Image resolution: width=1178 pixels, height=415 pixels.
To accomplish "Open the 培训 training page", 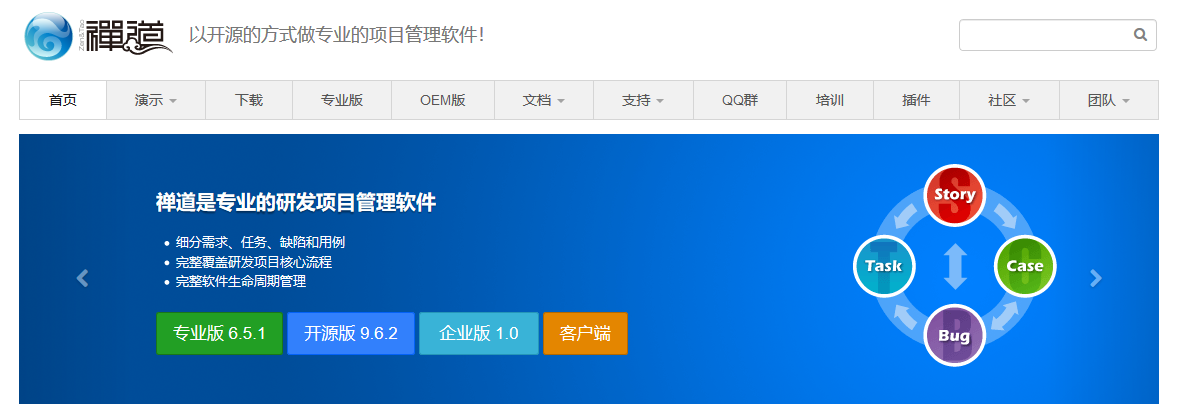I will pos(829,100).
